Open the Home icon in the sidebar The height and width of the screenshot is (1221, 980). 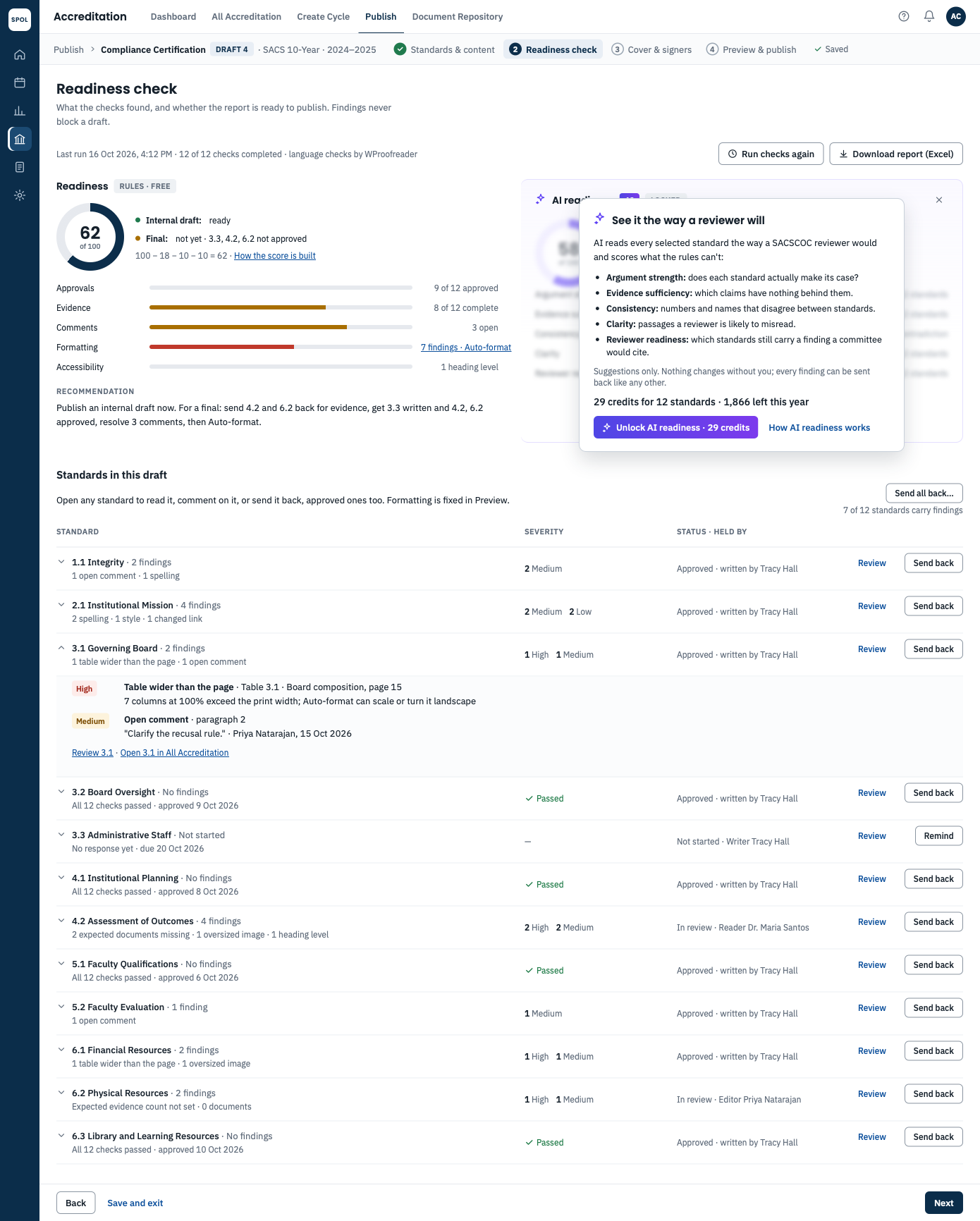click(x=20, y=54)
